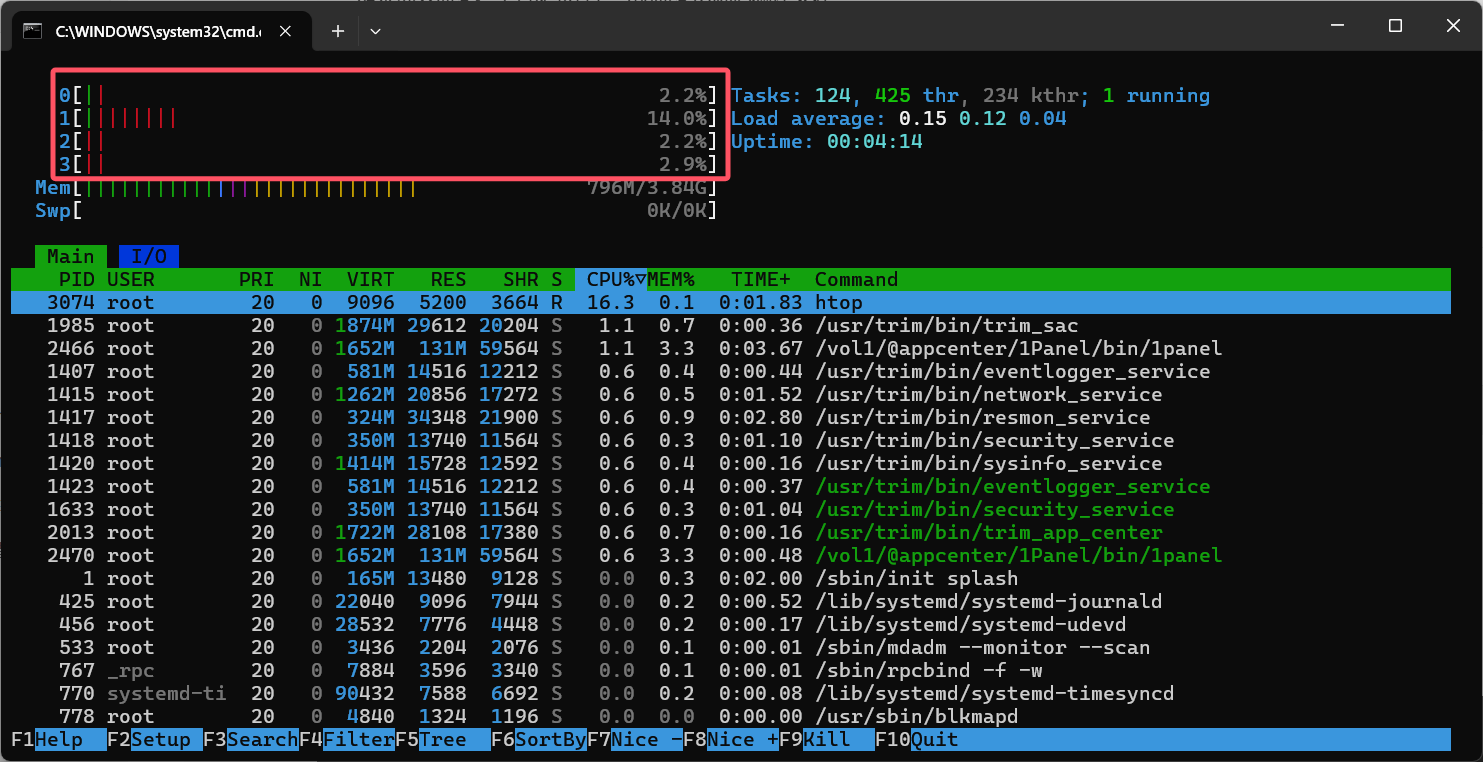Sort by the NI column header
Screen dimensions: 1483x762
pos(311,279)
